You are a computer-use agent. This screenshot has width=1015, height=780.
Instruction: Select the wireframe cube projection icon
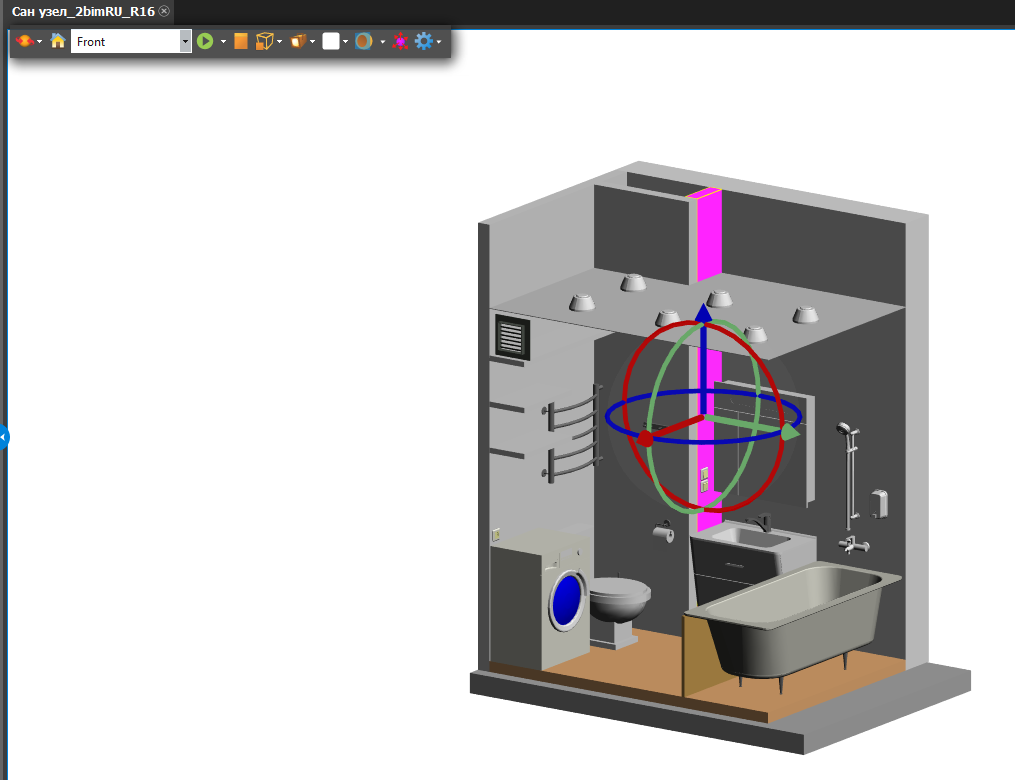point(264,41)
